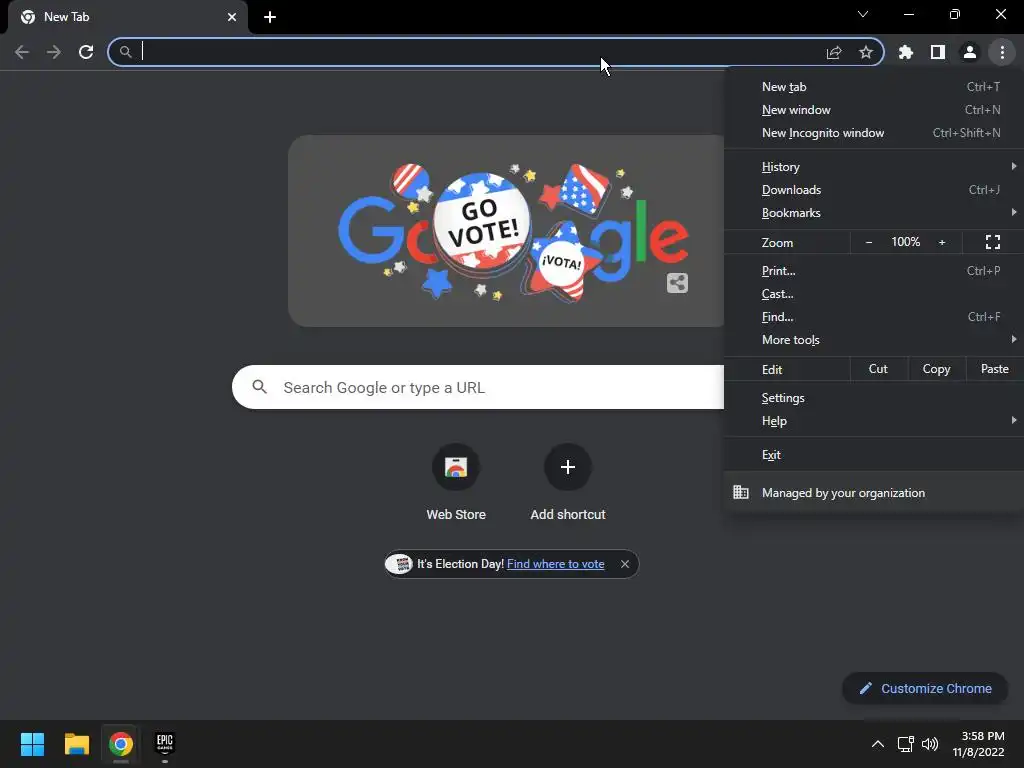
Task: Open the Go Vote Google doodle
Action: pyautogui.click(x=506, y=231)
